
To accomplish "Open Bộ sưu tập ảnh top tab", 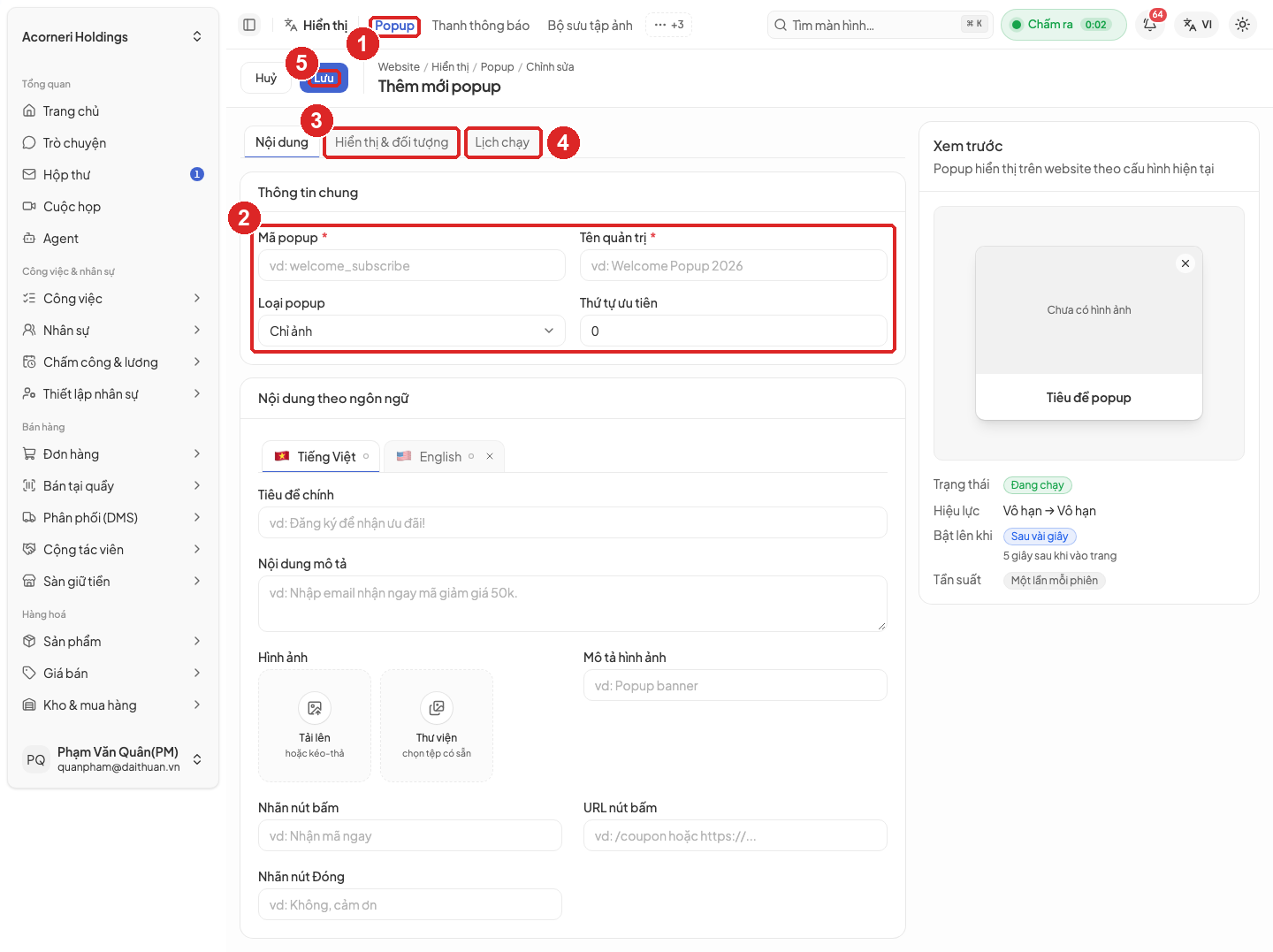I will (x=591, y=26).
